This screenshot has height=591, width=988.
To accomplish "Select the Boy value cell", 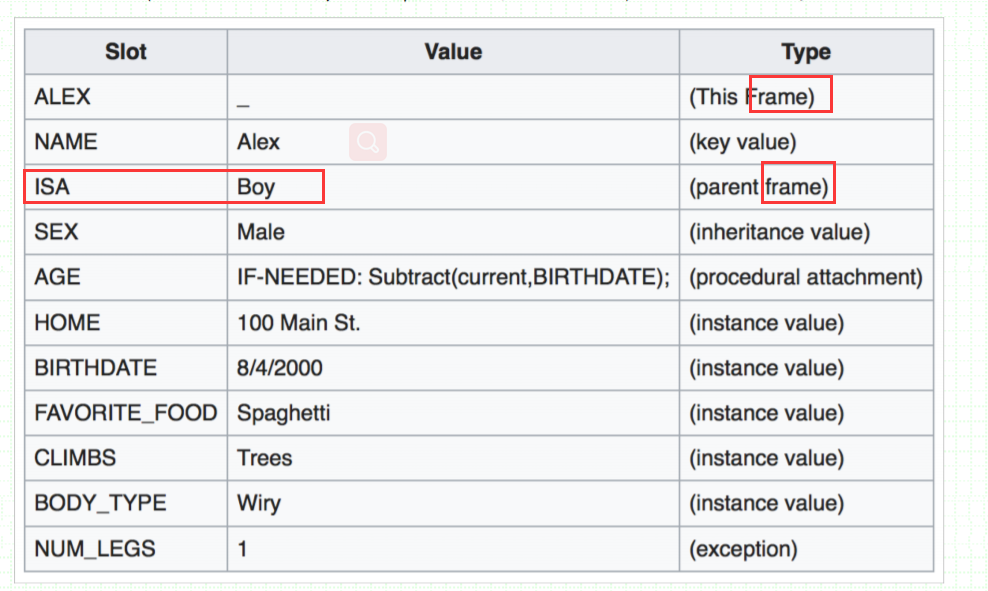I will (256, 187).
